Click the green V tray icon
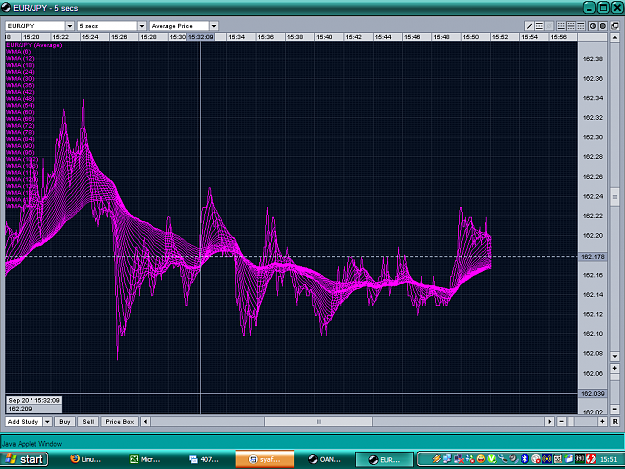This screenshot has height=469, width=625. [492, 459]
